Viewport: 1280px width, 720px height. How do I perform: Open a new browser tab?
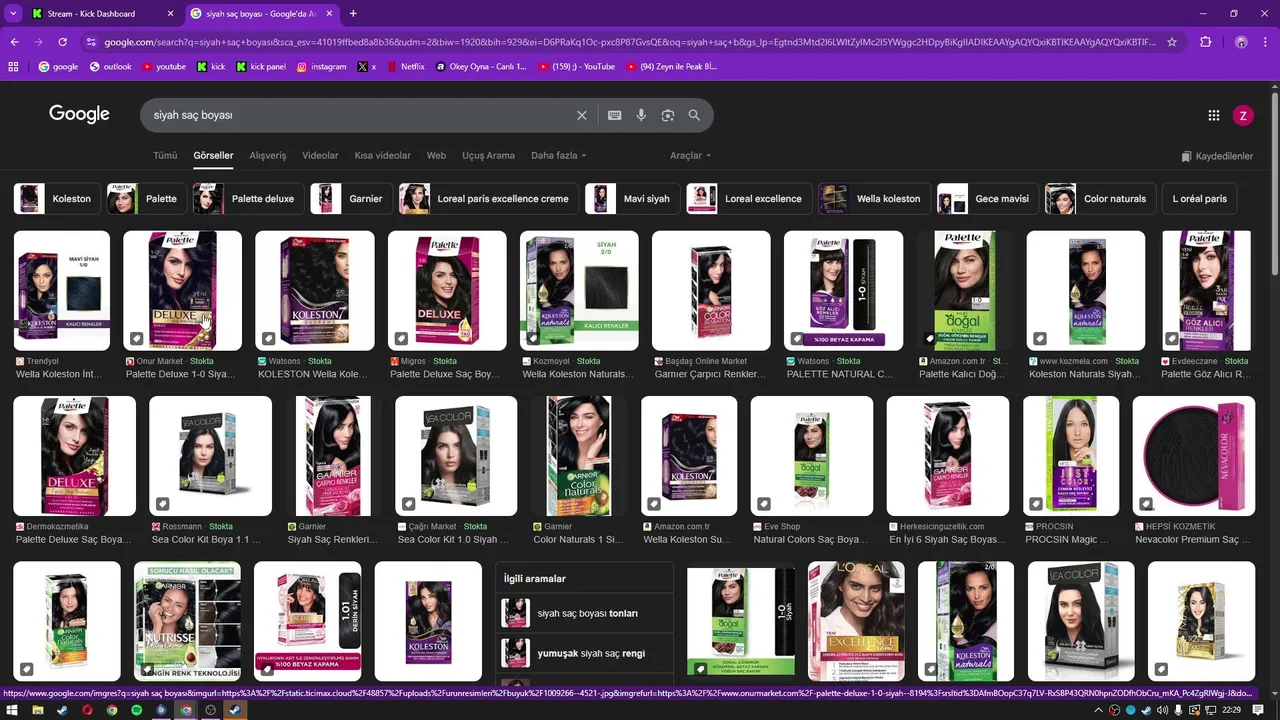click(x=353, y=14)
